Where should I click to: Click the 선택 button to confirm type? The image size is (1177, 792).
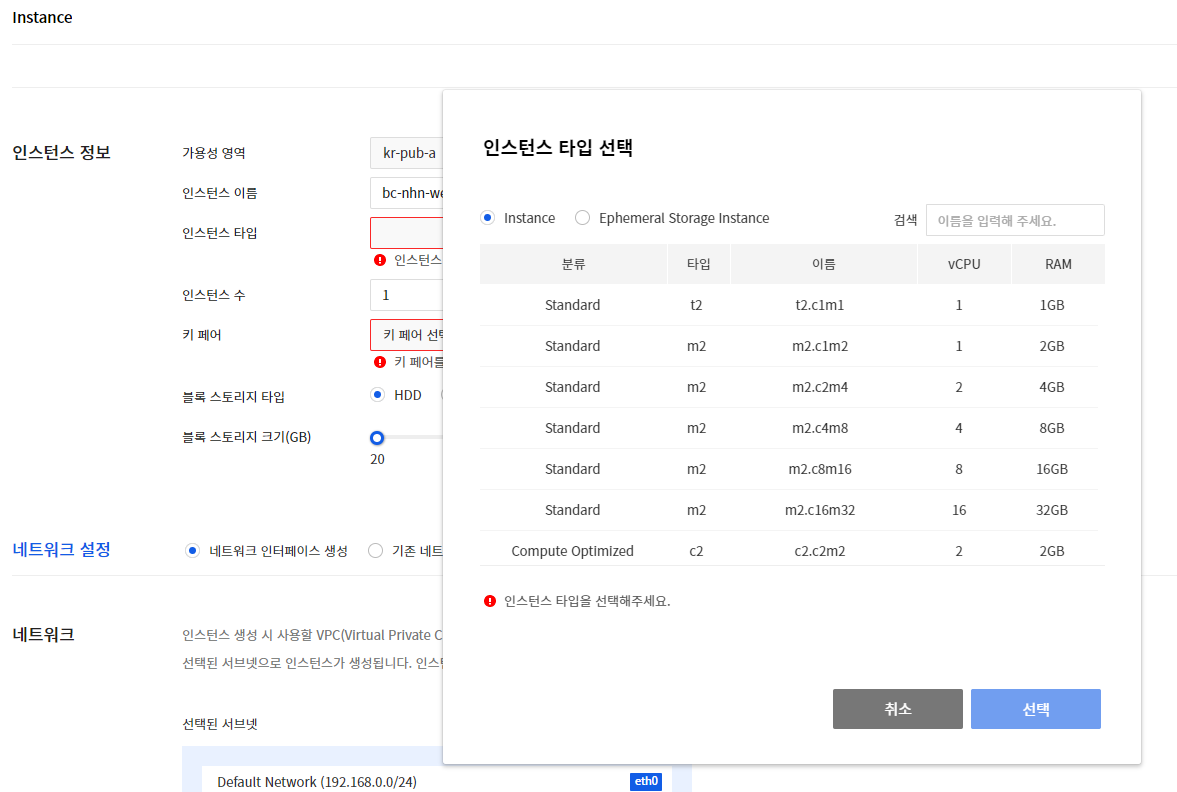(1035, 708)
